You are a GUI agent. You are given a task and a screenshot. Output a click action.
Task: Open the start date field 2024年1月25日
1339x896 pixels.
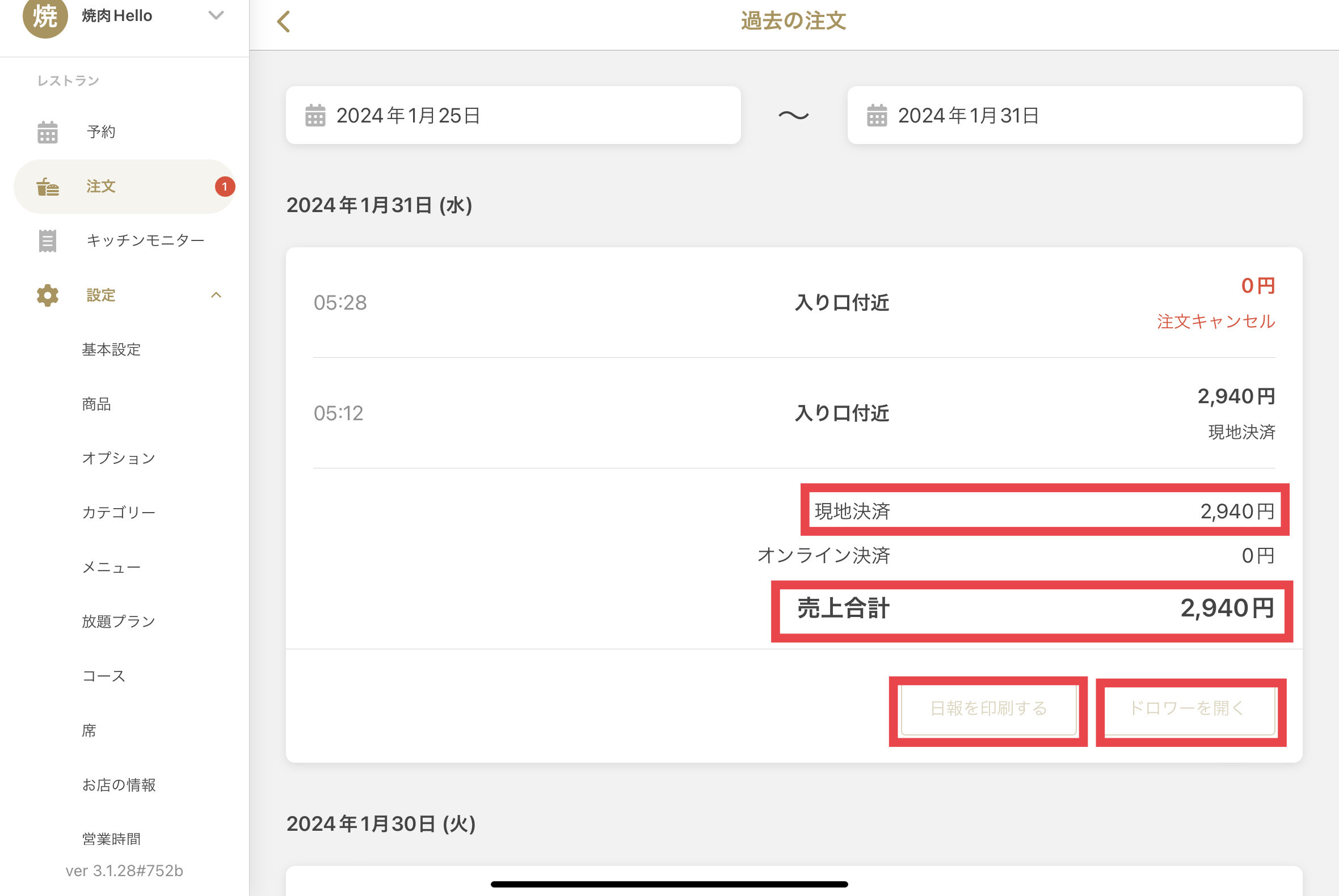pyautogui.click(x=513, y=116)
